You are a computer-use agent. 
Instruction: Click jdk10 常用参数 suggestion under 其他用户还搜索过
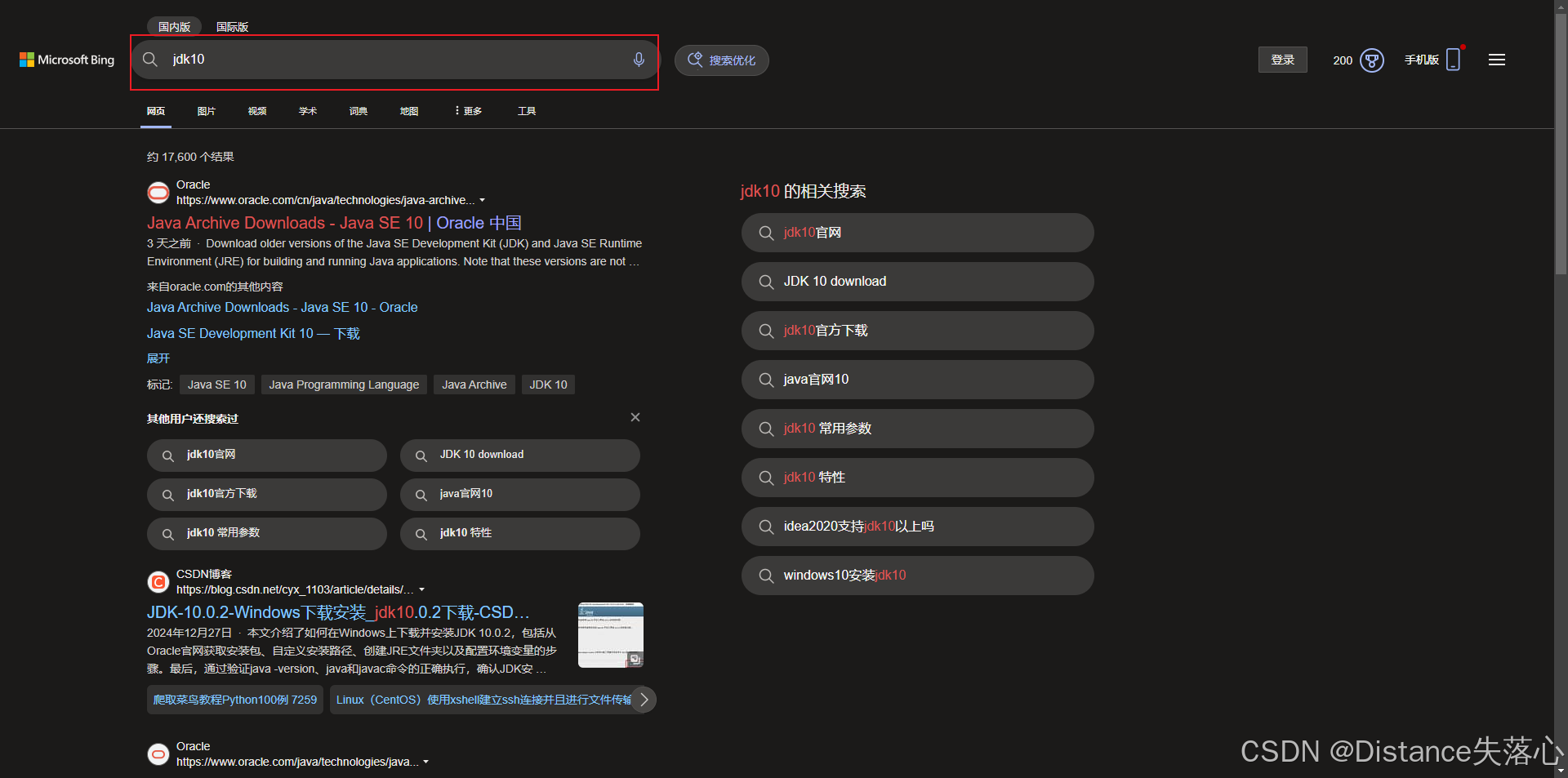click(267, 534)
